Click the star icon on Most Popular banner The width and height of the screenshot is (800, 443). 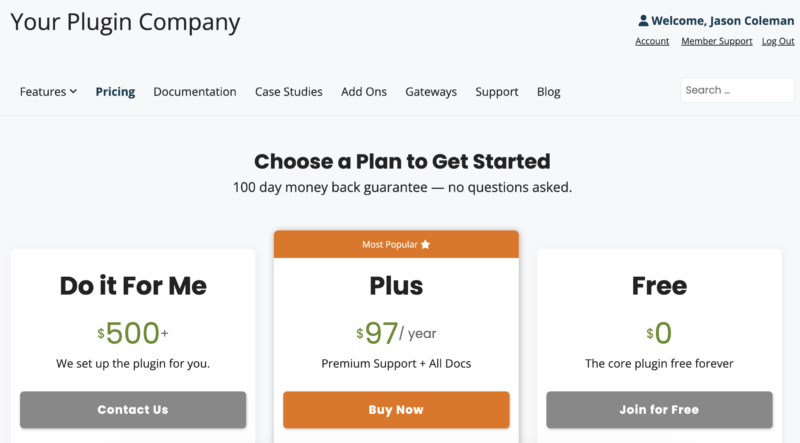(425, 244)
